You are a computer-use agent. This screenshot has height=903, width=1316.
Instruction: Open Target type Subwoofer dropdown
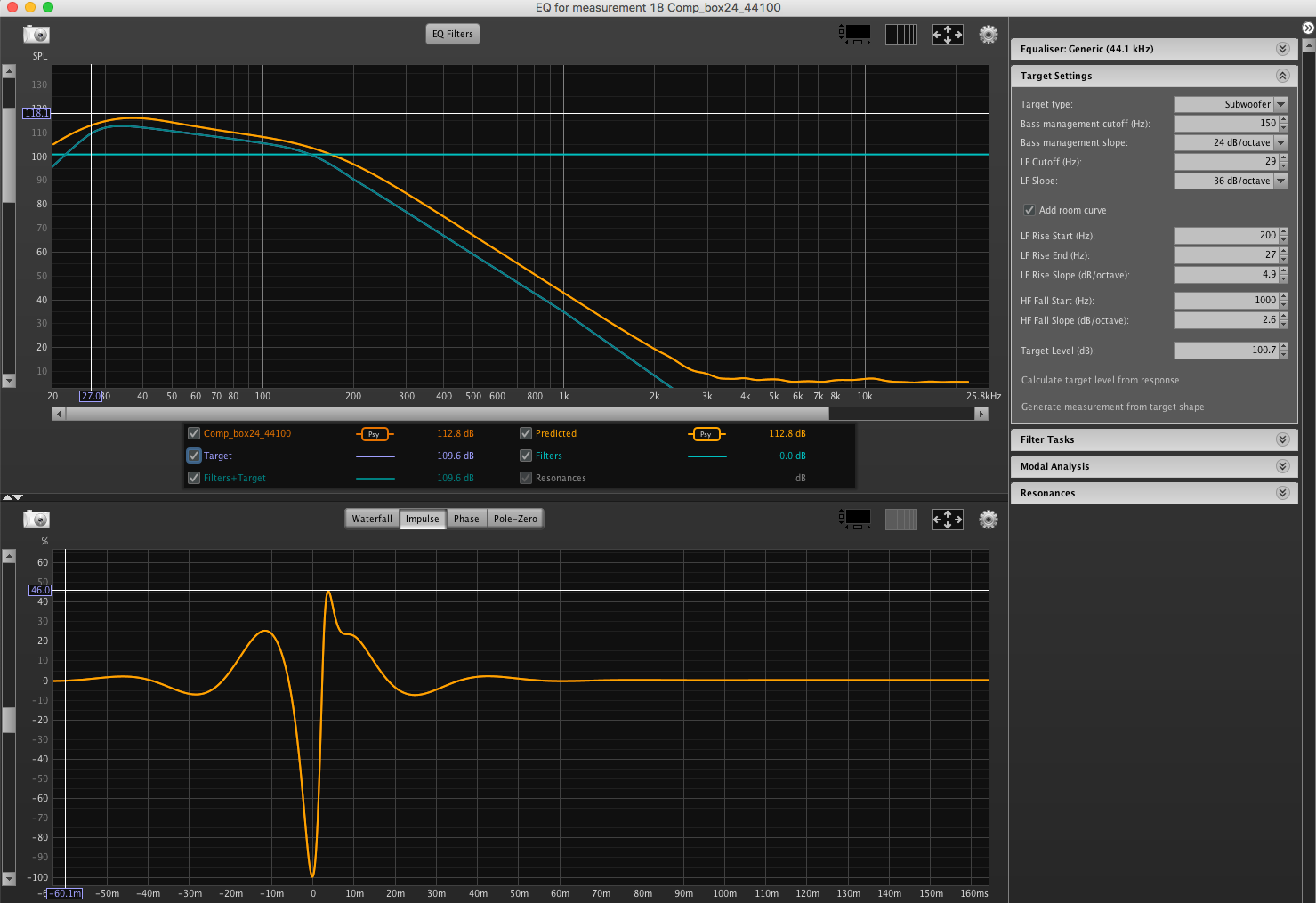(1231, 104)
